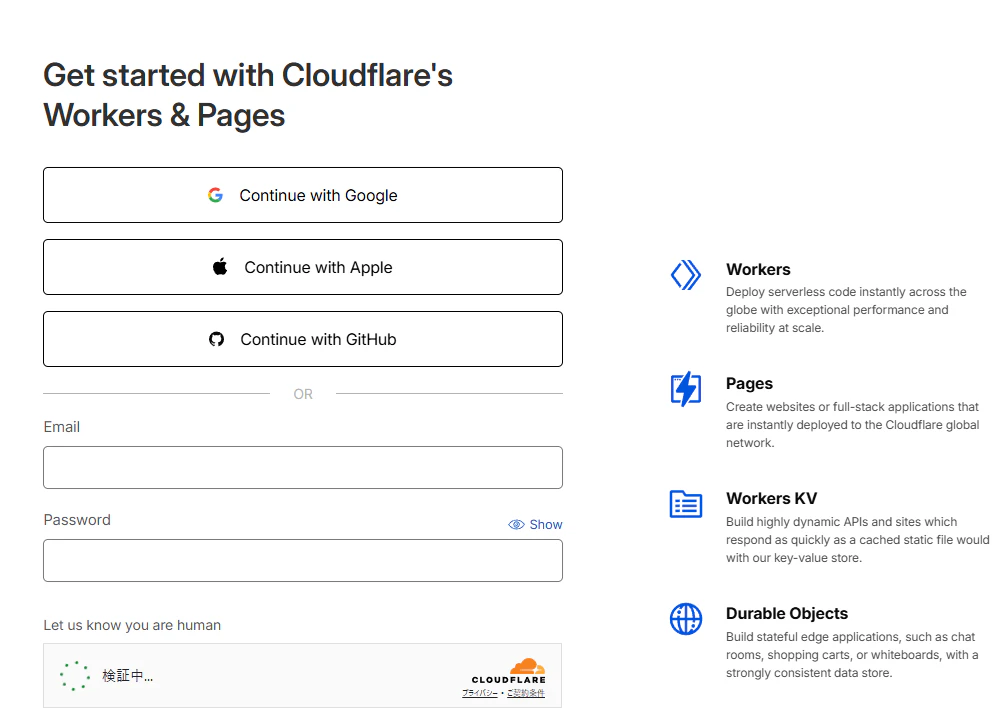Click the Pages lightning bolt icon
998x724 pixels.
coord(686,389)
